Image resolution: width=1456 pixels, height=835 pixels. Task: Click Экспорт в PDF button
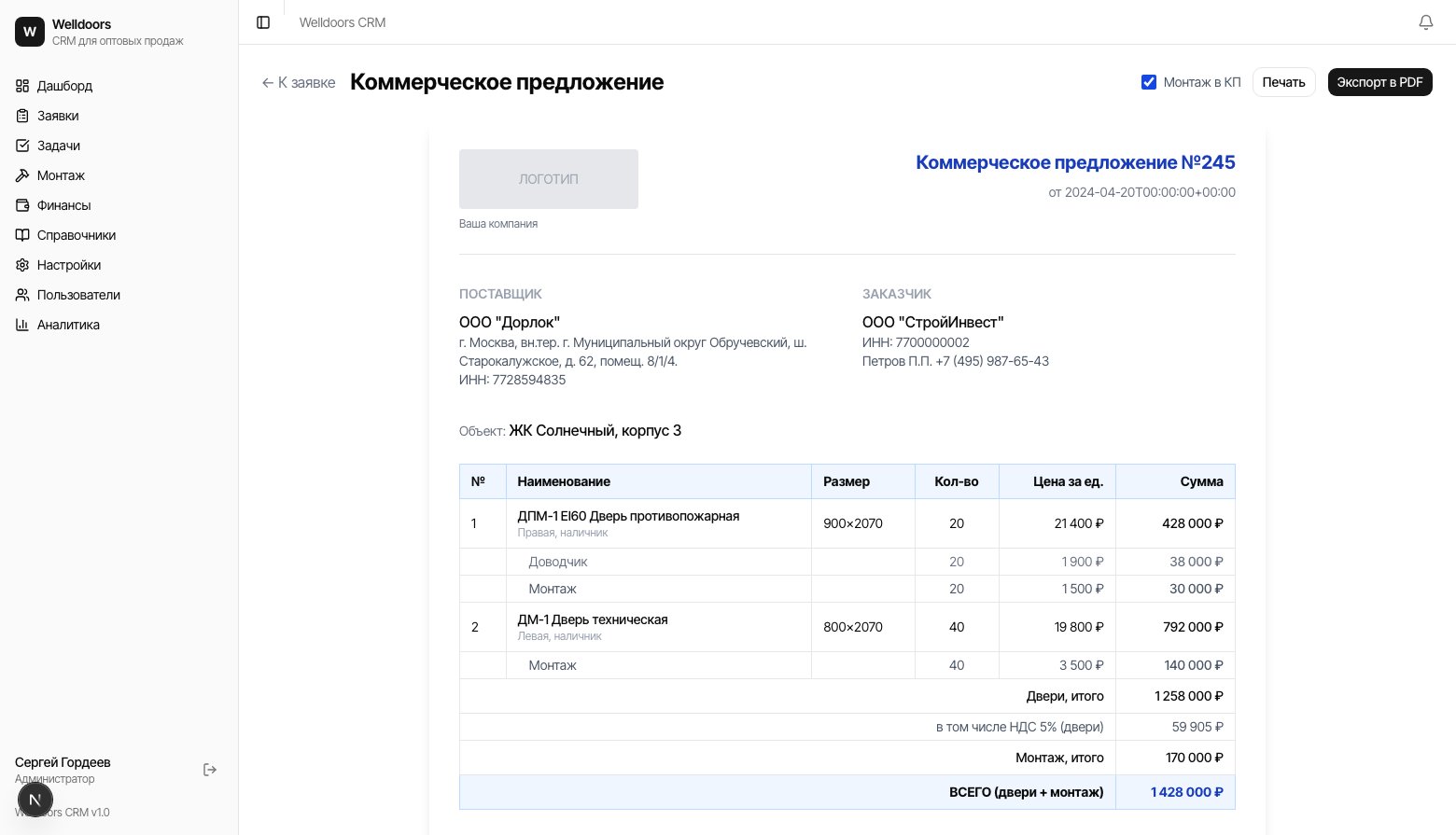pos(1379,82)
